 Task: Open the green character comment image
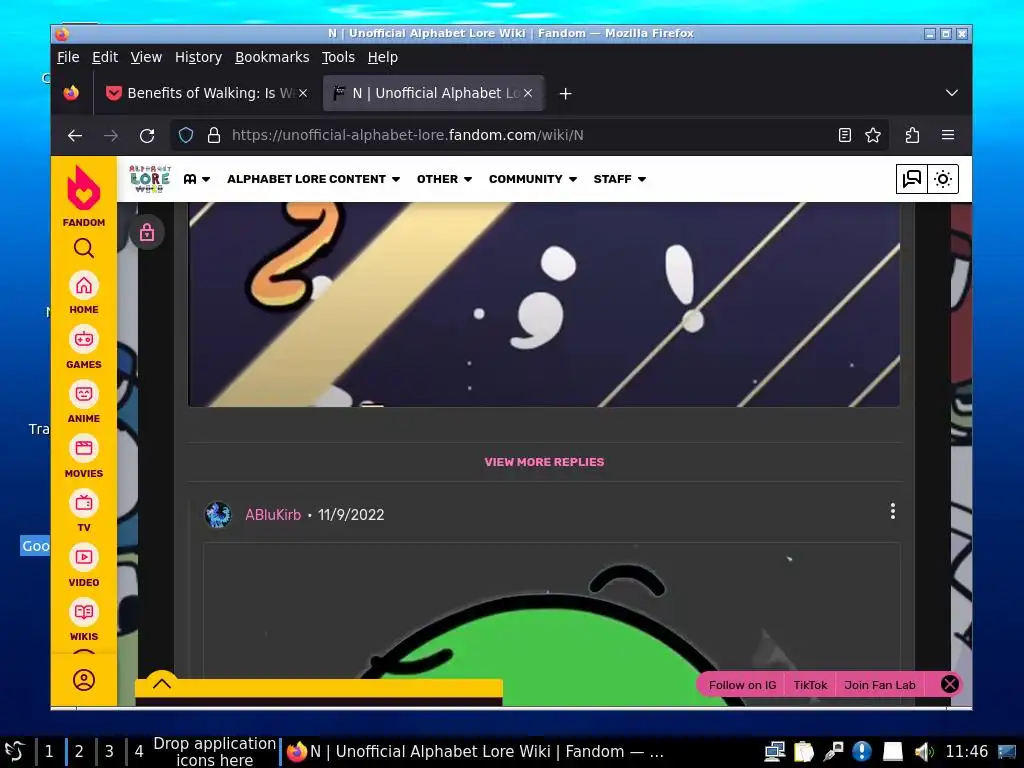551,624
